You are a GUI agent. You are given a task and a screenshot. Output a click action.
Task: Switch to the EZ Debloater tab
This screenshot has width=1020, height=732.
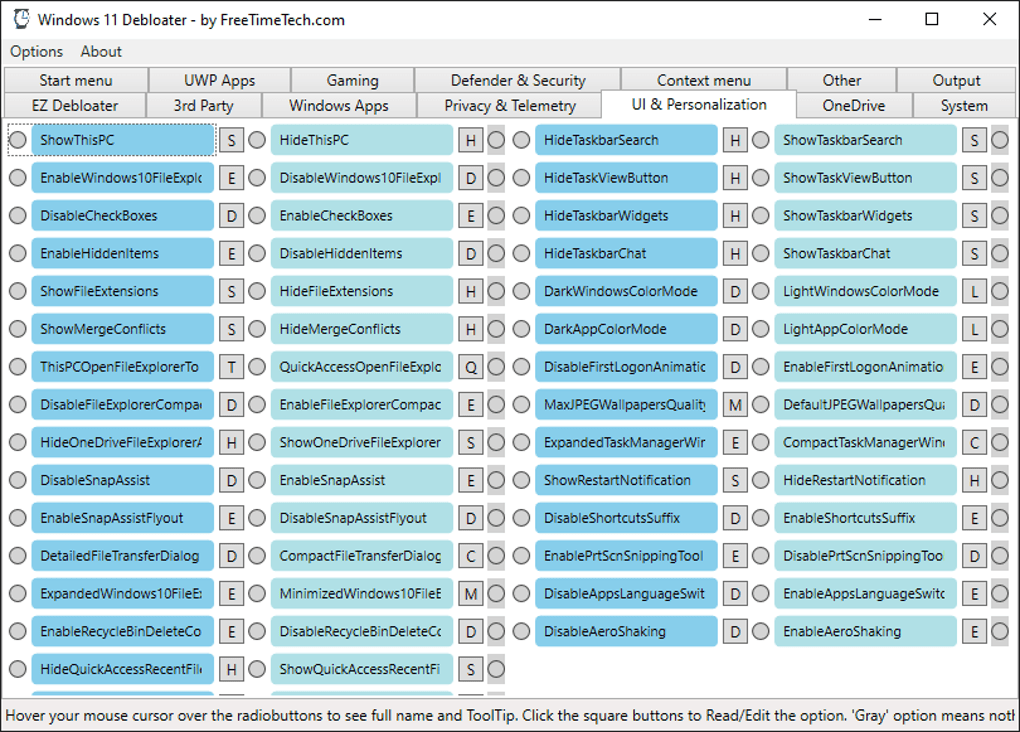[x=75, y=105]
